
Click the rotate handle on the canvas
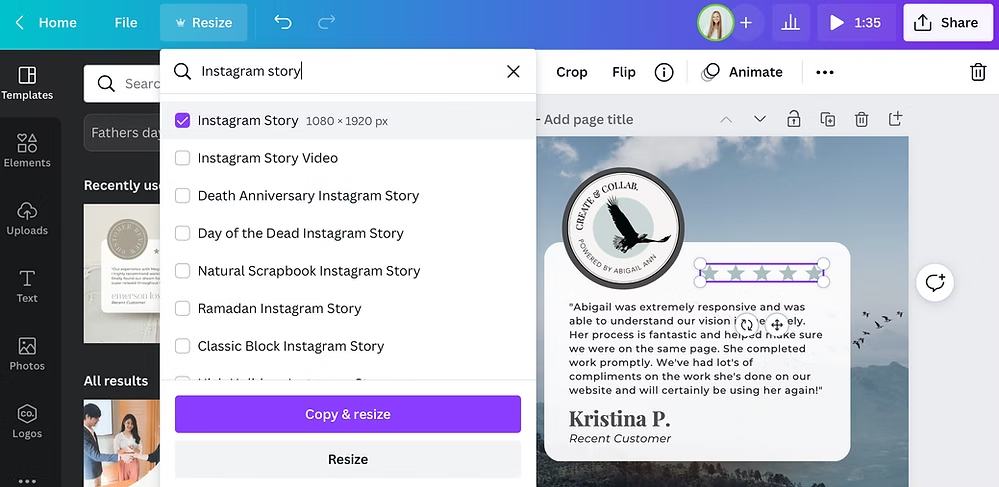[x=747, y=324]
